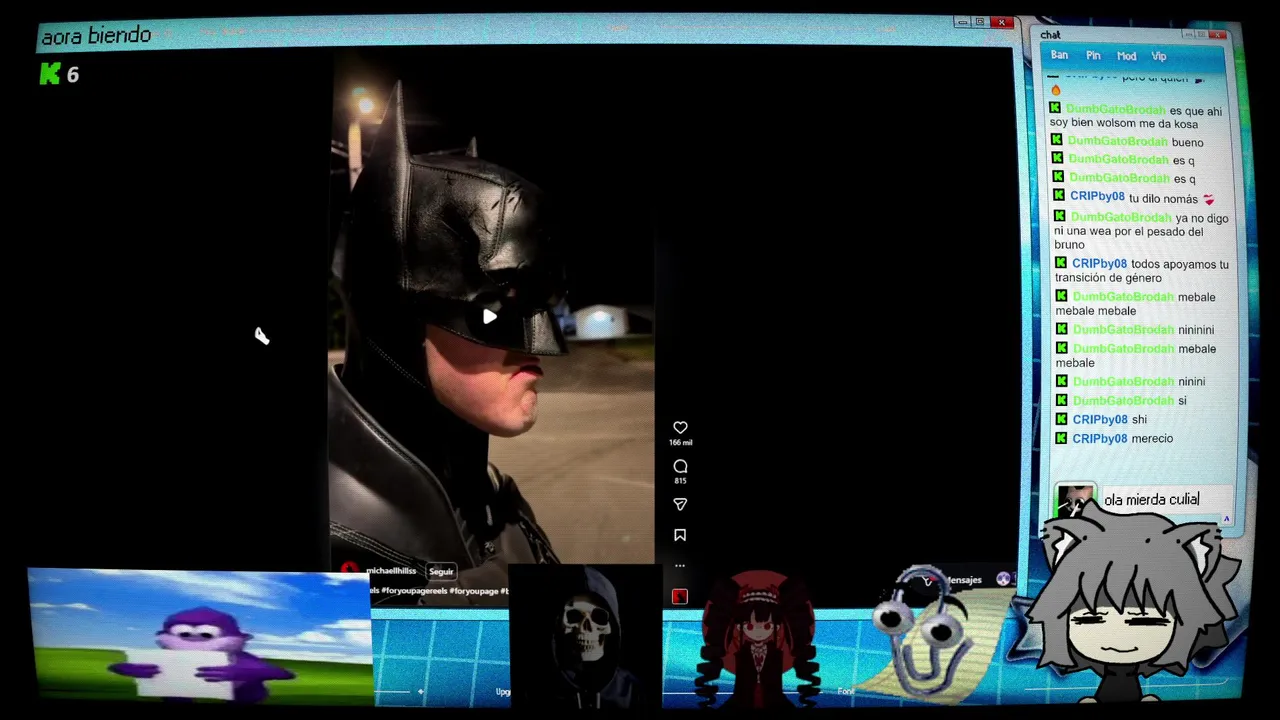
Task: Click the Kick logo next to viewer count 6
Action: 50,73
